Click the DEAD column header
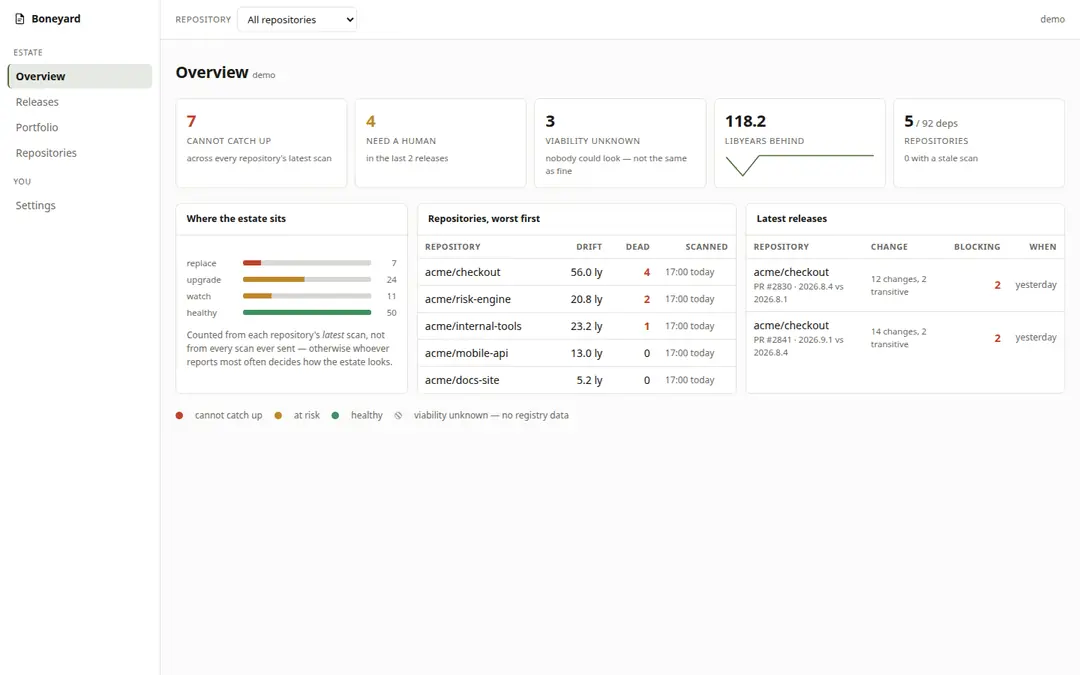The height and width of the screenshot is (675, 1080). pos(637,247)
